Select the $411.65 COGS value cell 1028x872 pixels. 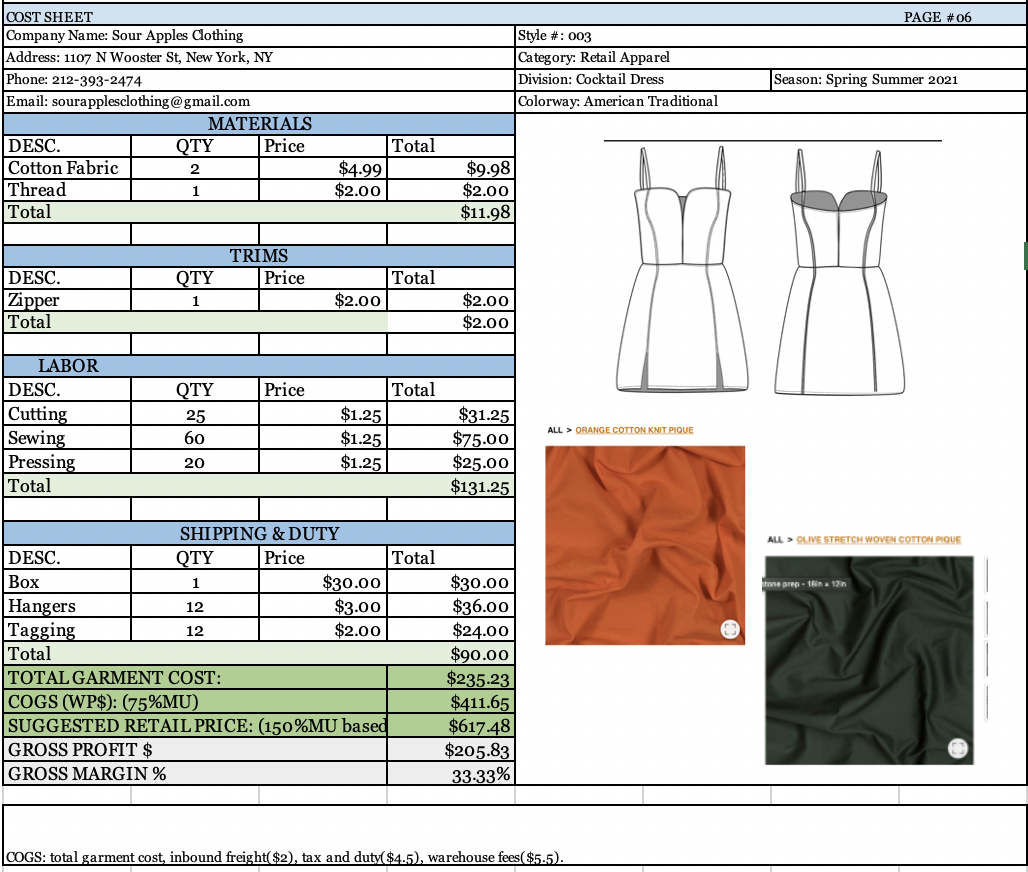coord(451,702)
